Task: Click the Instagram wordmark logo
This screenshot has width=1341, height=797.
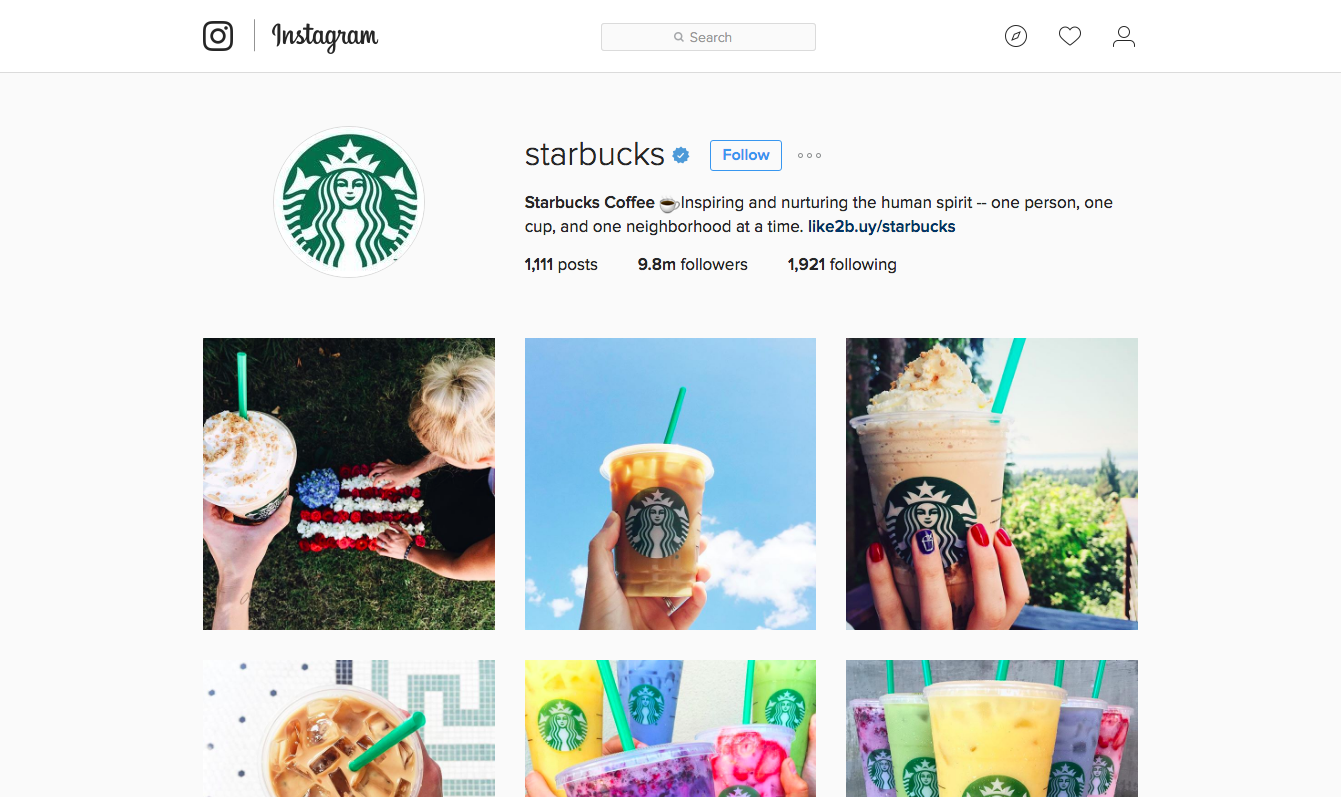Action: tap(325, 38)
